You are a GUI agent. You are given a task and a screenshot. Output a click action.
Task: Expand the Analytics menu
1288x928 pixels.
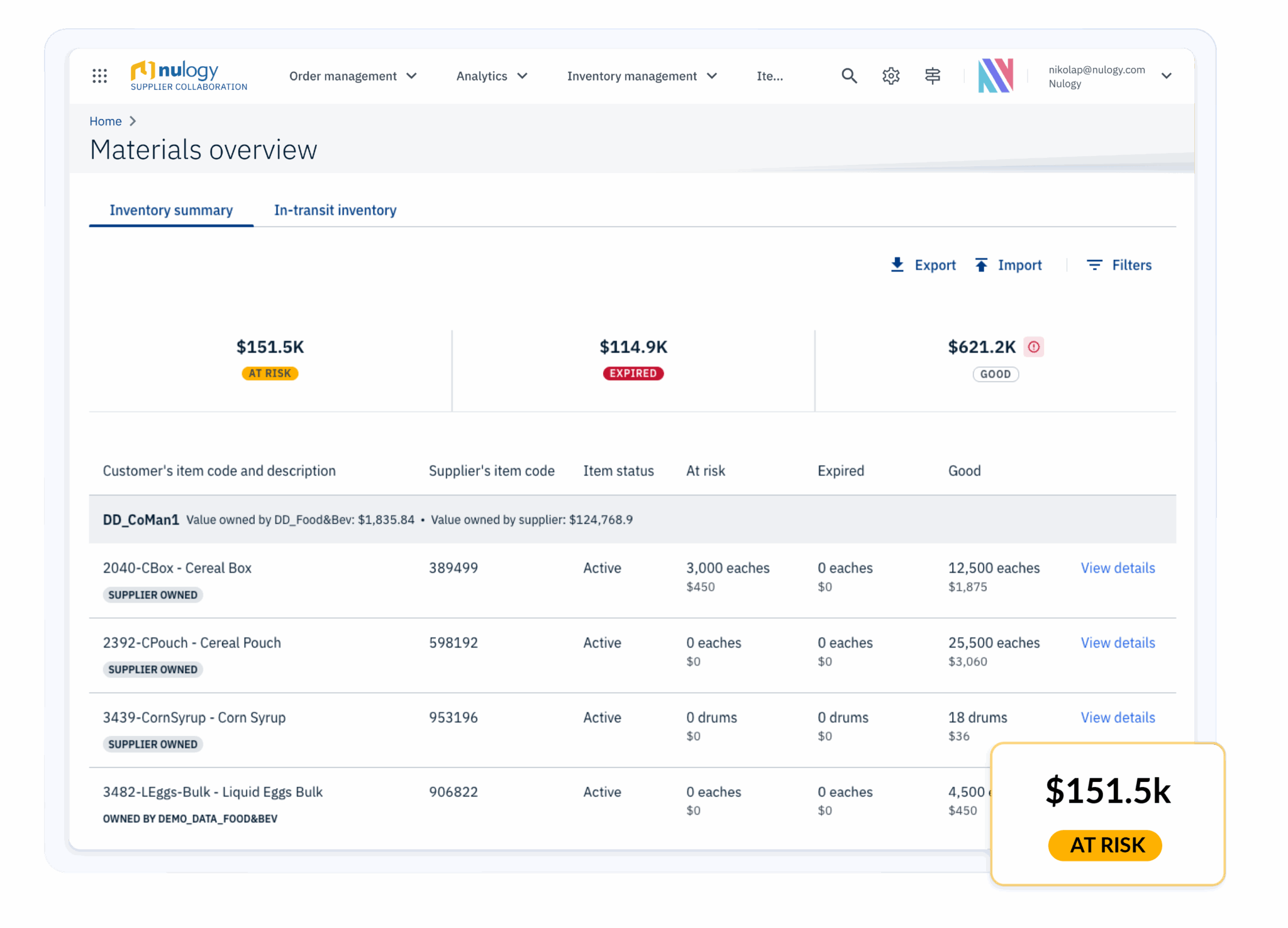click(492, 76)
